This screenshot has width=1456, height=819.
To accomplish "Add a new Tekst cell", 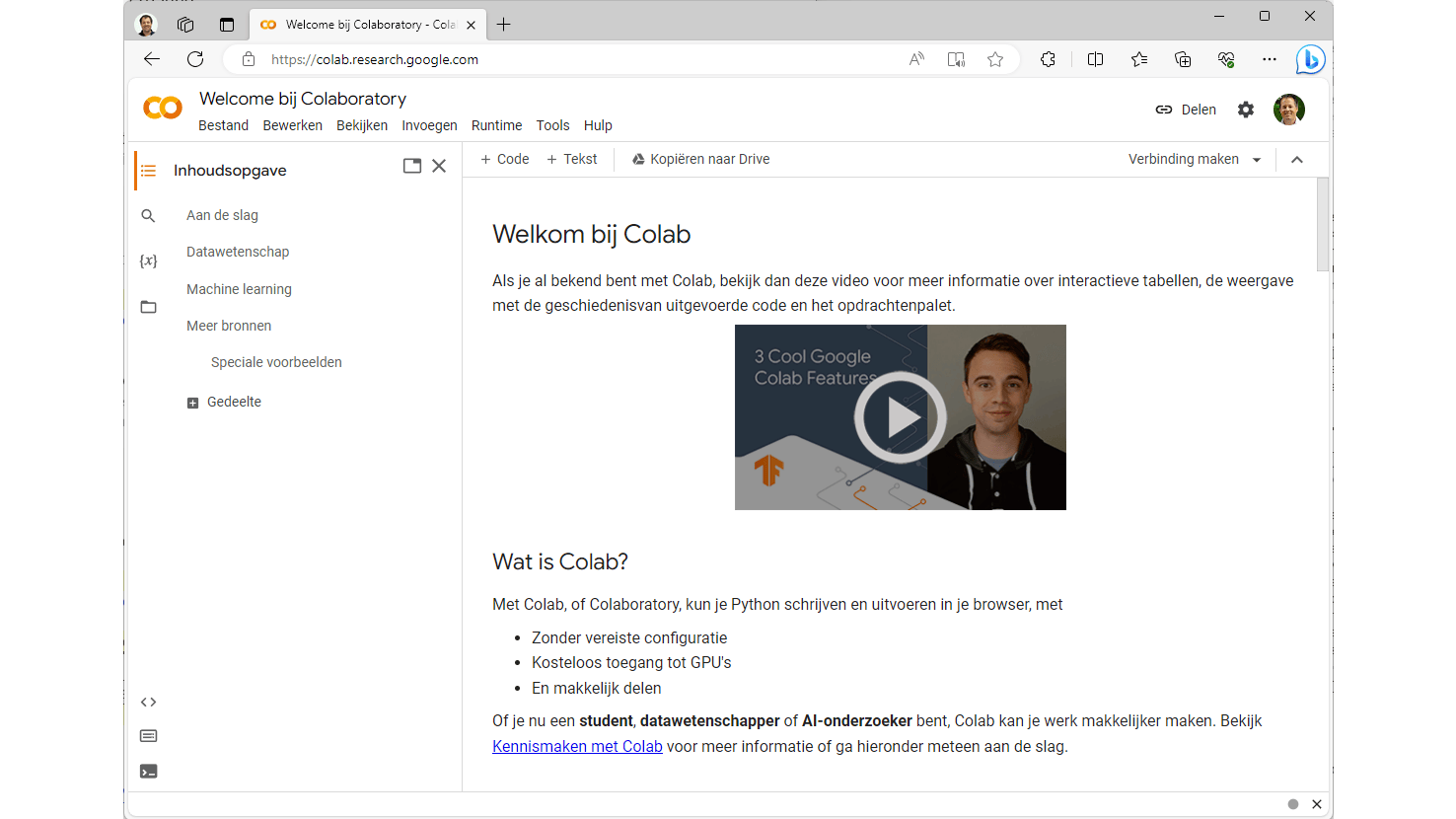I will pos(572,159).
